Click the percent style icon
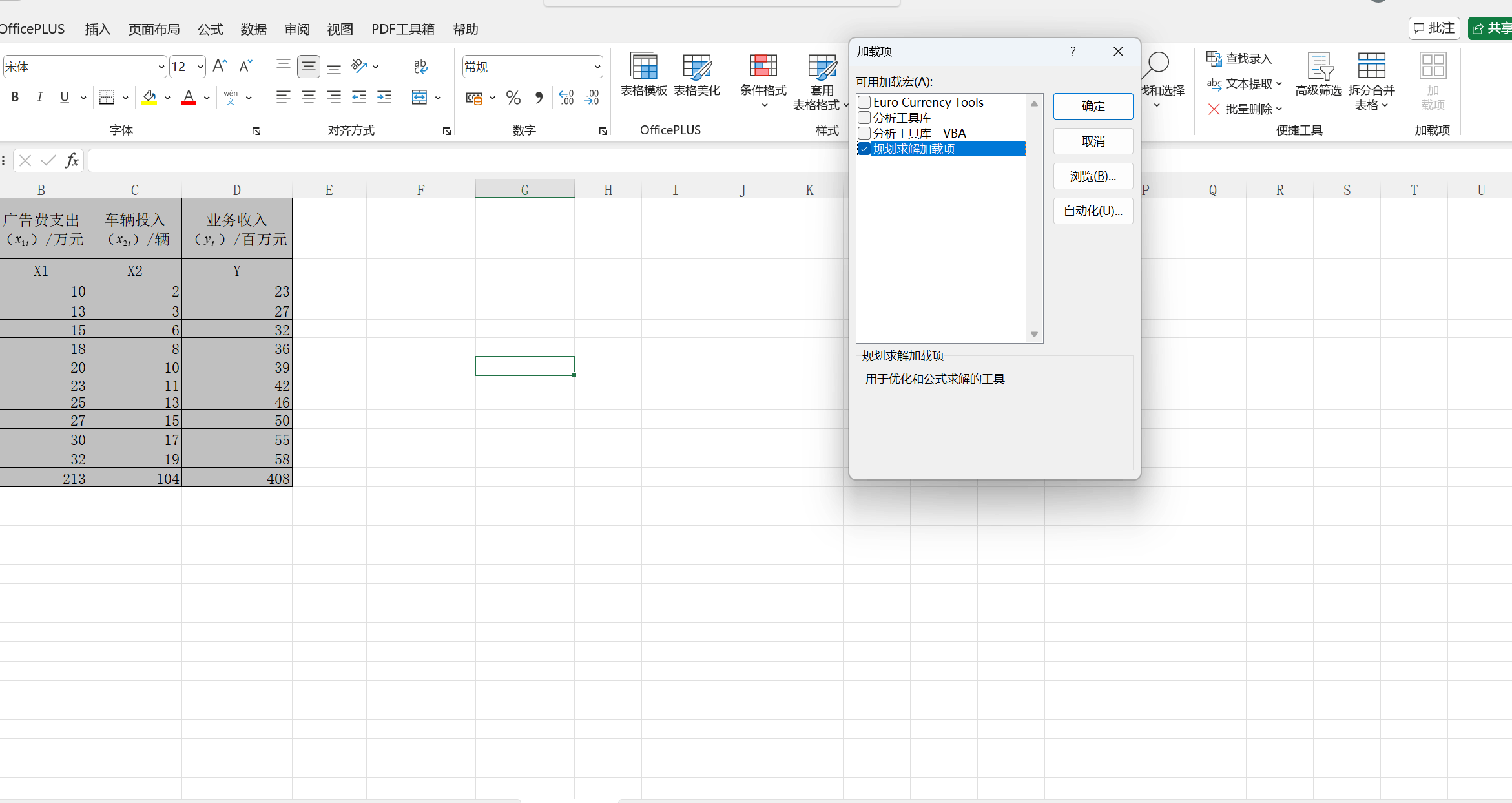Viewport: 1512px width, 803px height. pyautogui.click(x=513, y=98)
